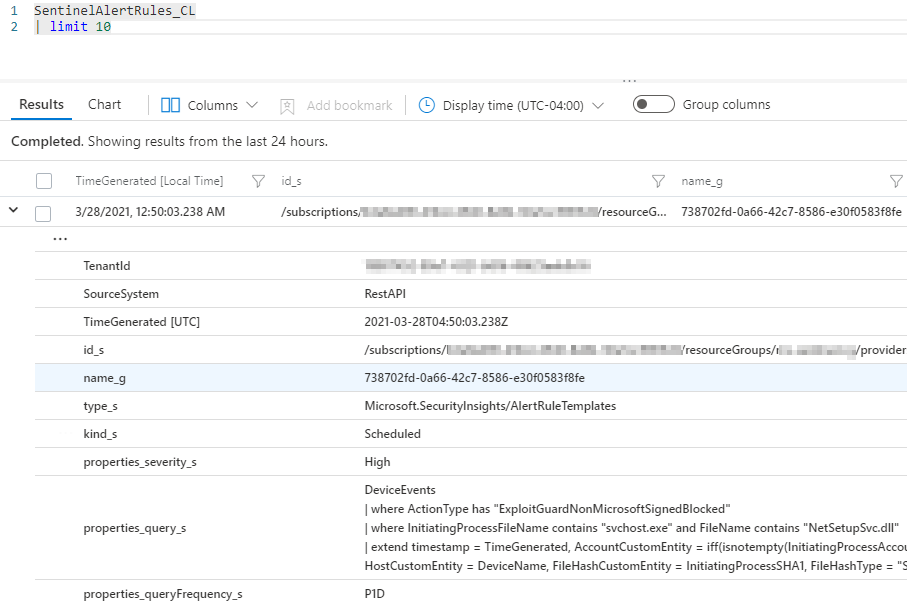Click query line SentinelAlertRules_CL
Screen dimensions: 907x606
point(115,10)
